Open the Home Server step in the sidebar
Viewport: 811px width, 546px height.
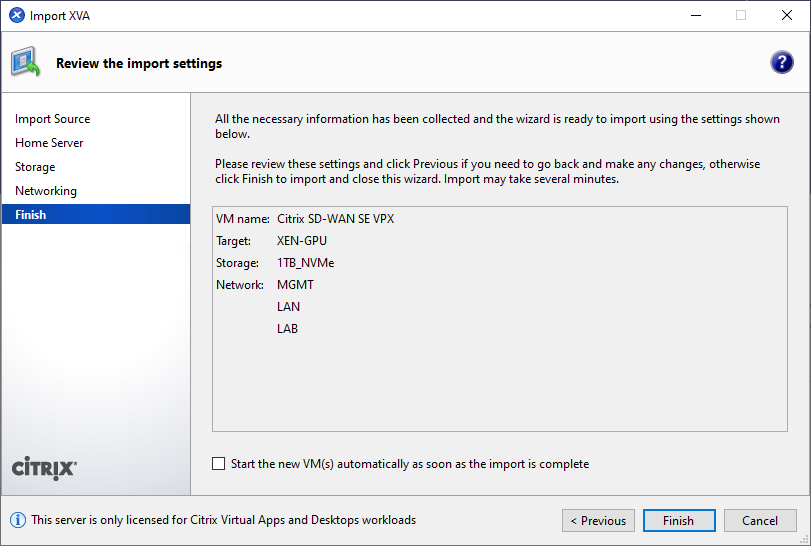[49, 143]
